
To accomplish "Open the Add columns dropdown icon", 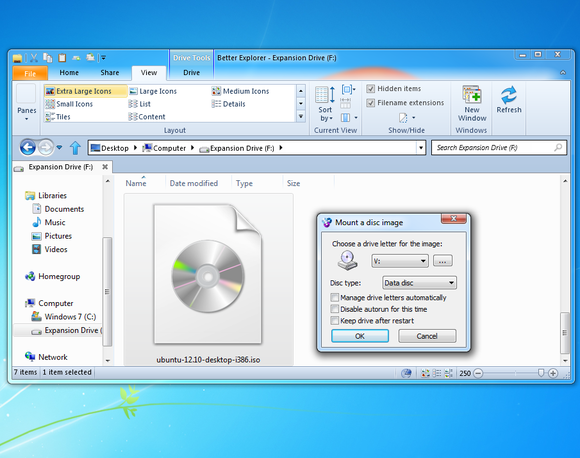I will point(348,118).
